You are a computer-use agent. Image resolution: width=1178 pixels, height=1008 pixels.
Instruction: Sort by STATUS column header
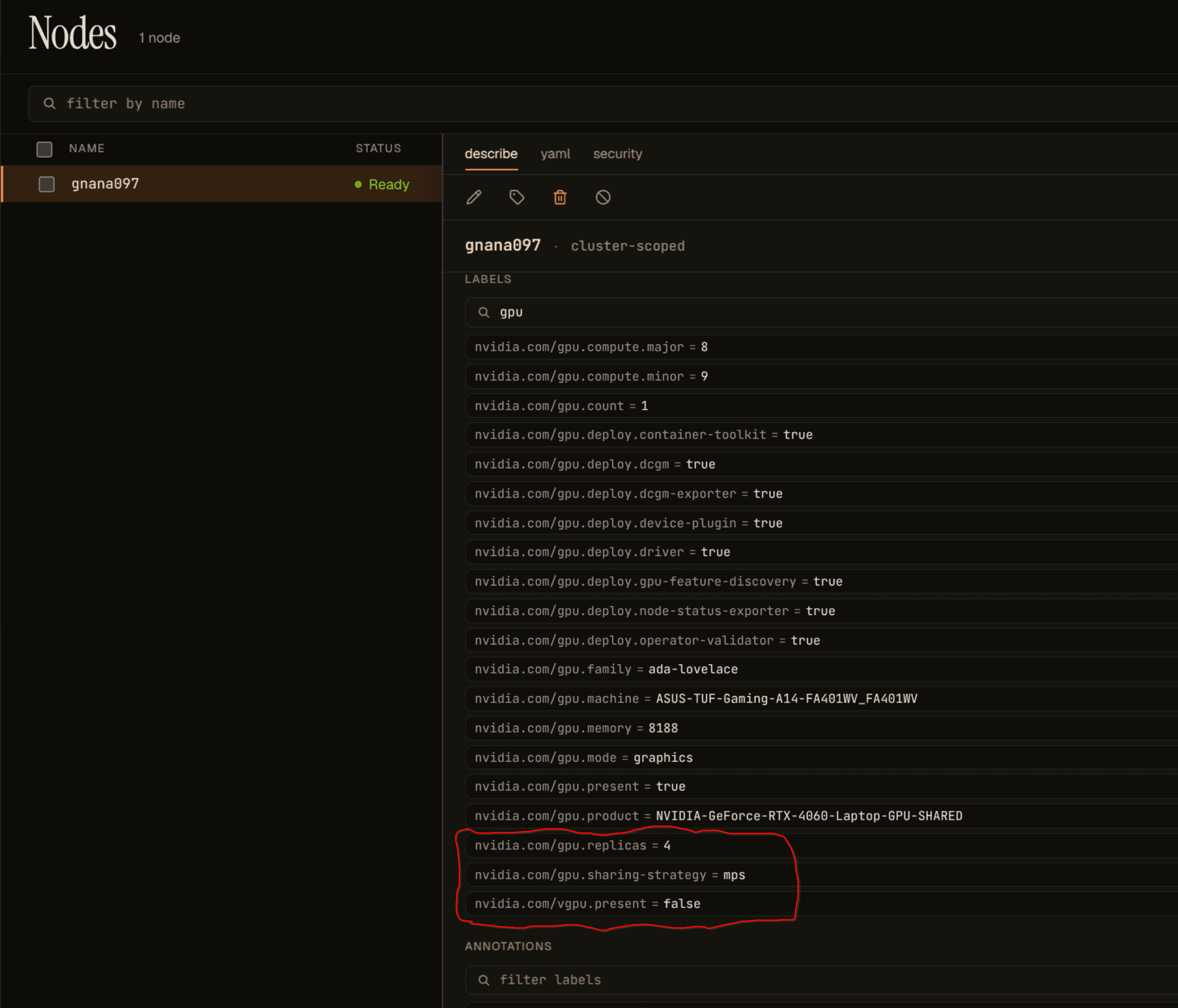pyautogui.click(x=378, y=148)
